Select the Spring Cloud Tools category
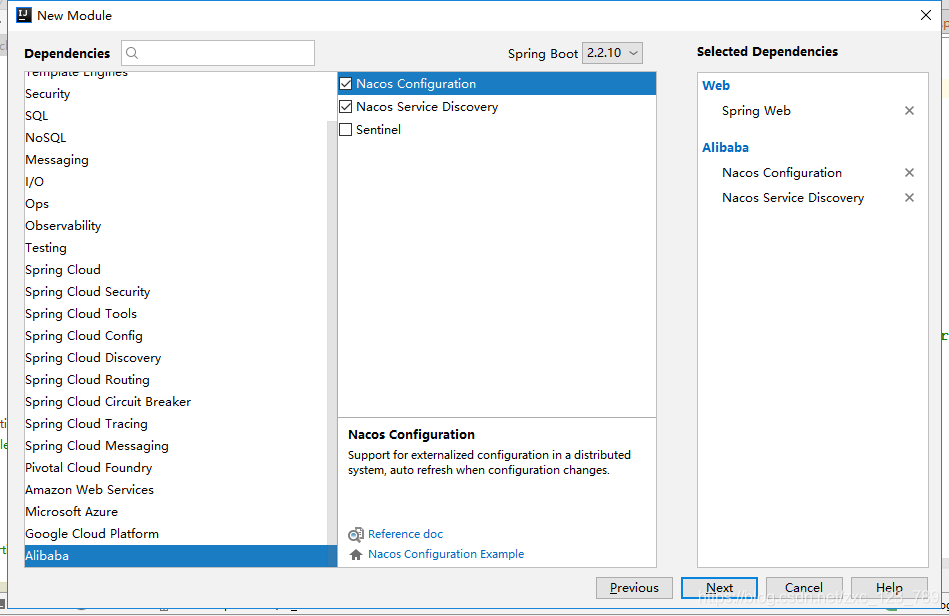949x616 pixels. (176, 313)
